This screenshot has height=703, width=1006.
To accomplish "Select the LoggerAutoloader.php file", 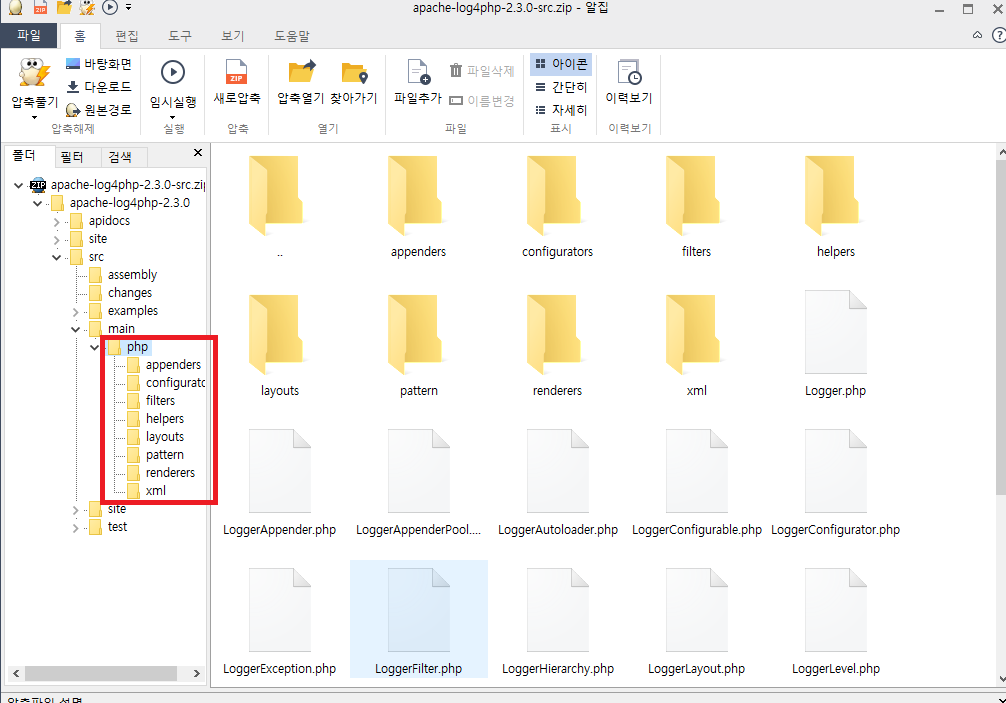I will tap(558, 482).
